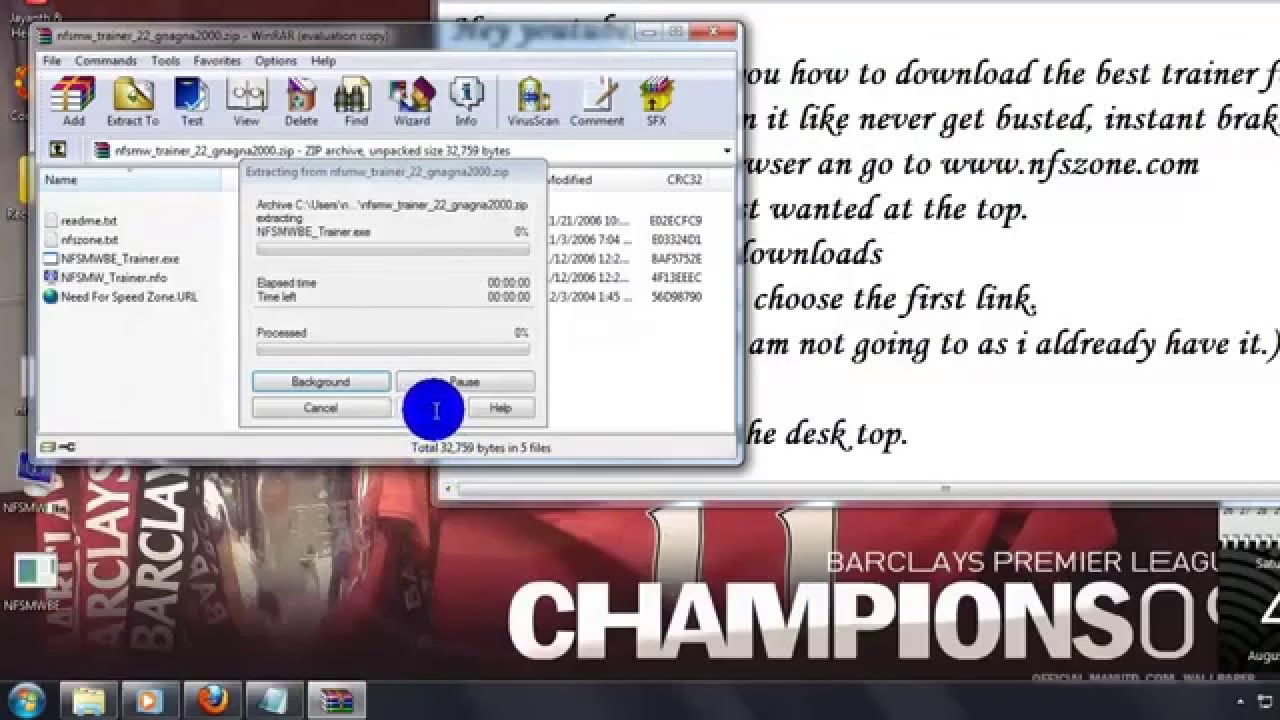Switch to WinRAR taskbar icon

(x=337, y=699)
